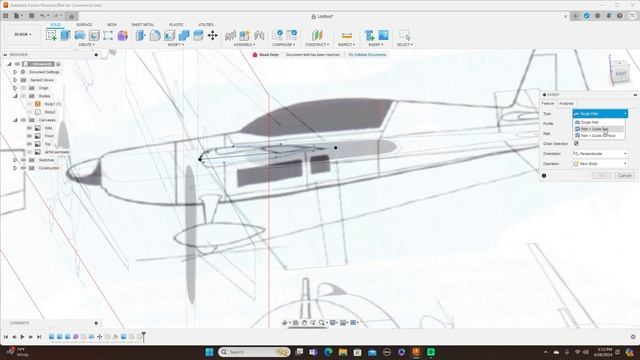The width and height of the screenshot is (640, 360).
Task: Open the Orientation Perpendicular dropdown
Action: tap(600, 153)
